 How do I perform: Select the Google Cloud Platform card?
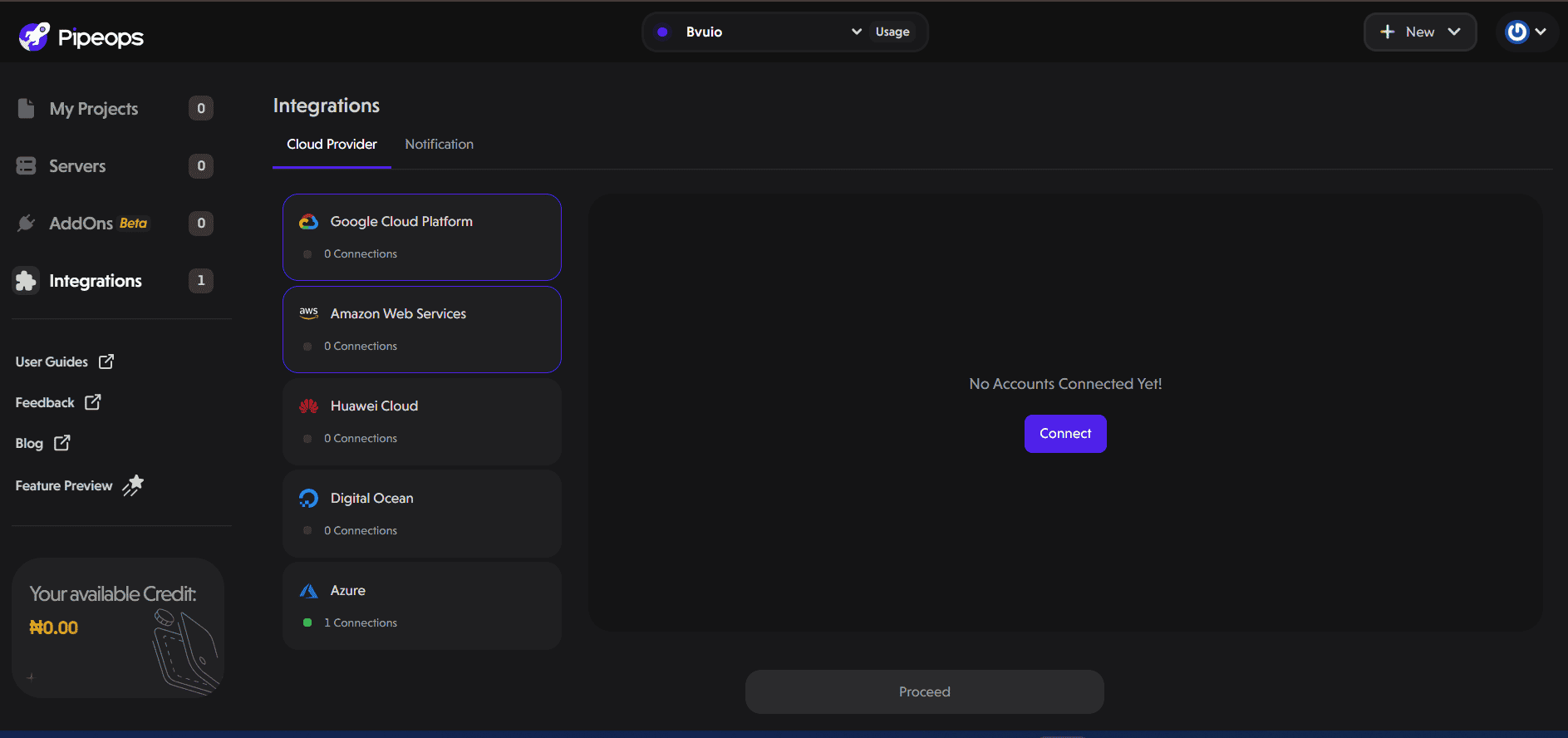click(x=422, y=238)
